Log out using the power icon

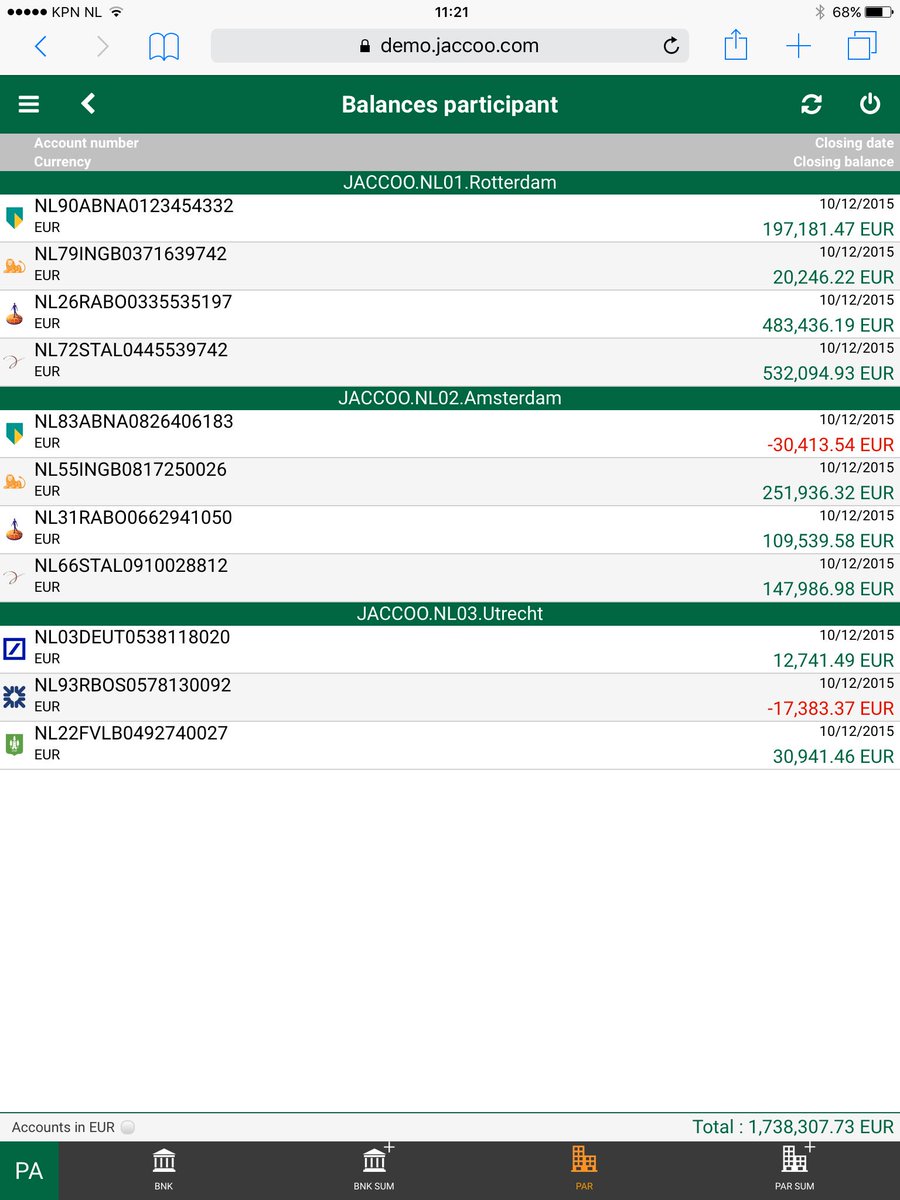[x=870, y=104]
